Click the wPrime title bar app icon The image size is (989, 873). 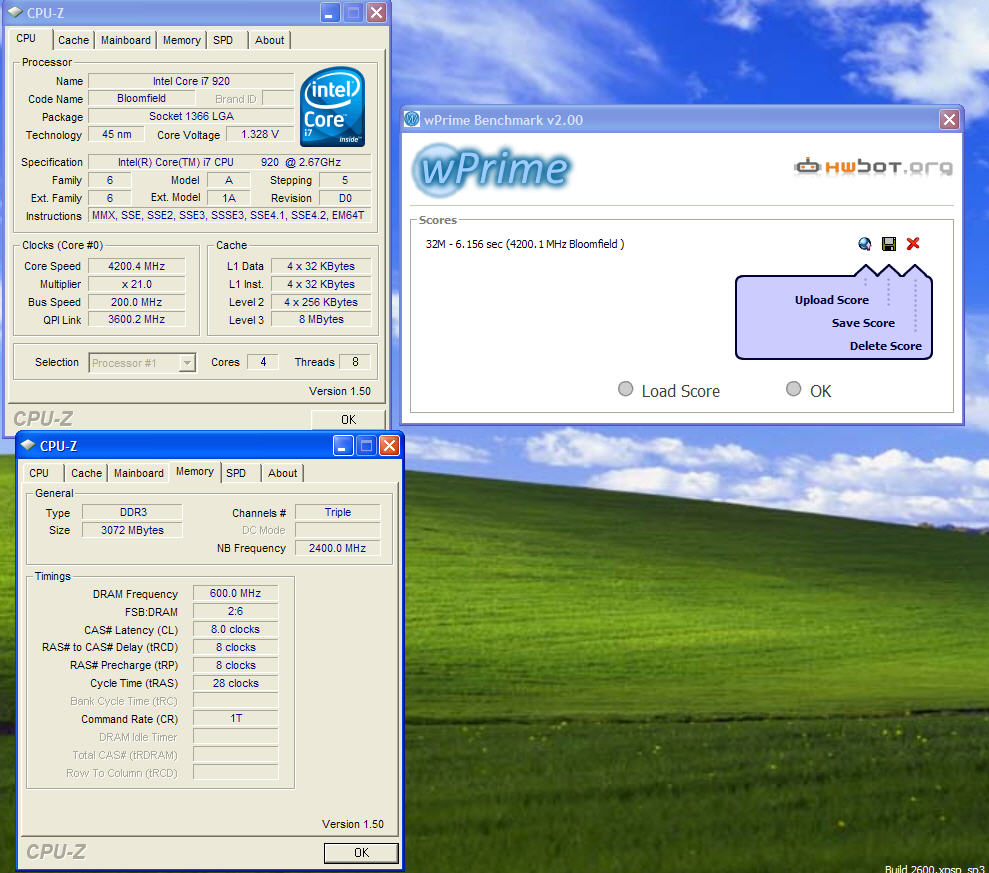[x=412, y=119]
